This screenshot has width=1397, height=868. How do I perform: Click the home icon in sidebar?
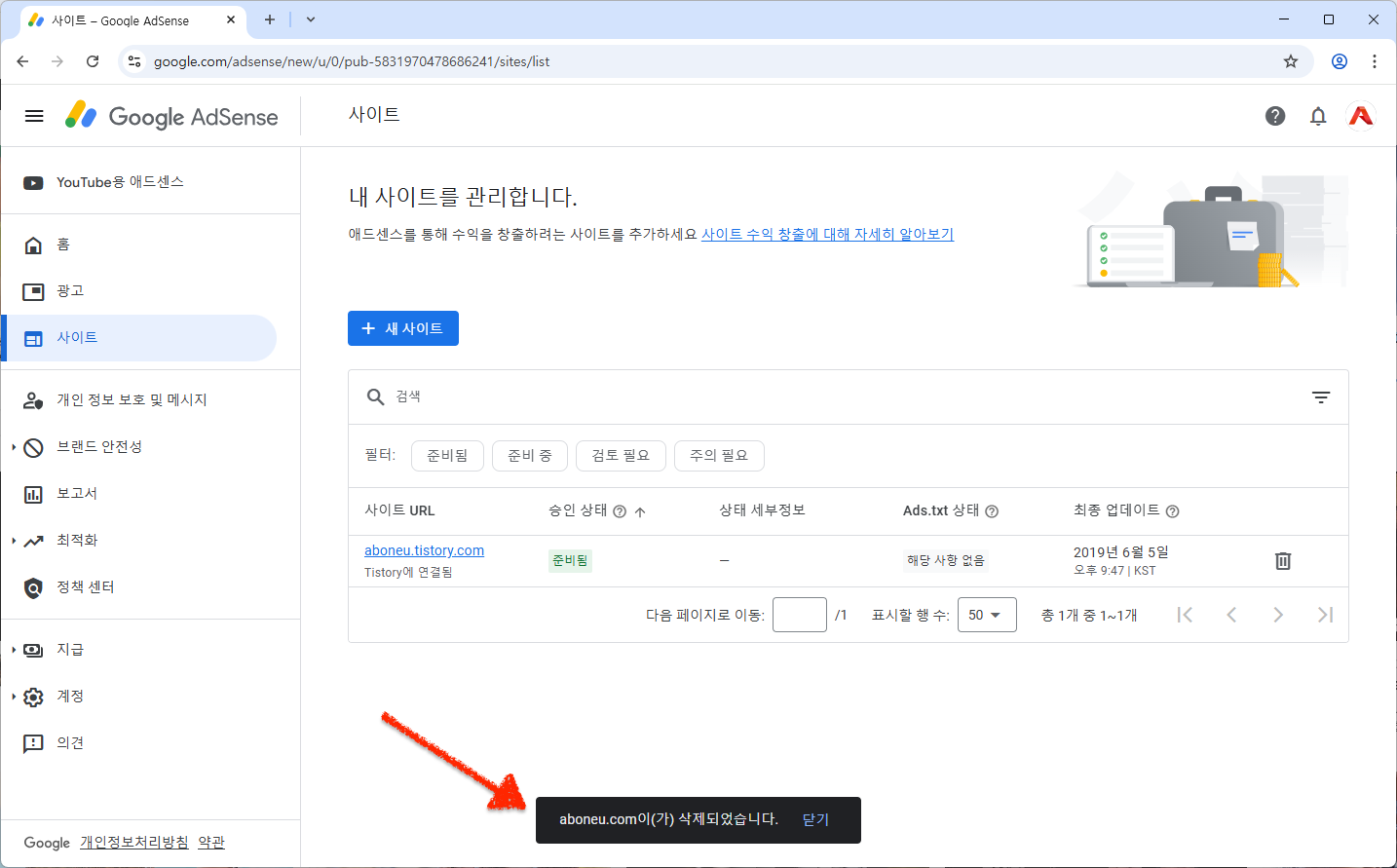[33, 245]
